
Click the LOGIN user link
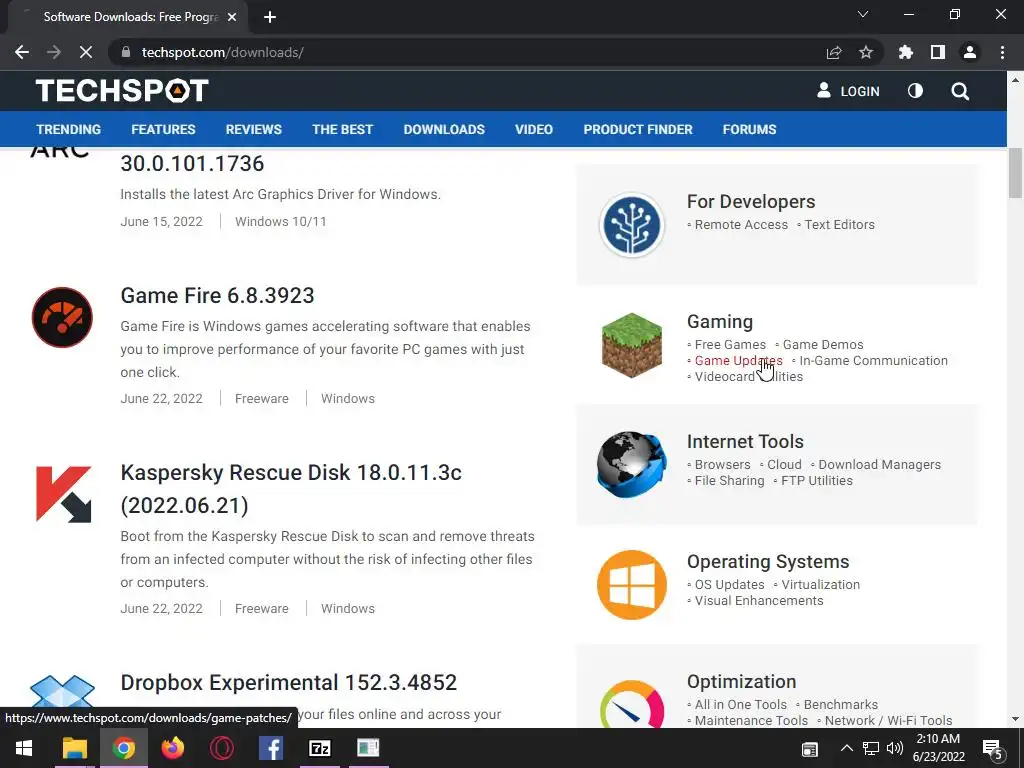tap(848, 91)
